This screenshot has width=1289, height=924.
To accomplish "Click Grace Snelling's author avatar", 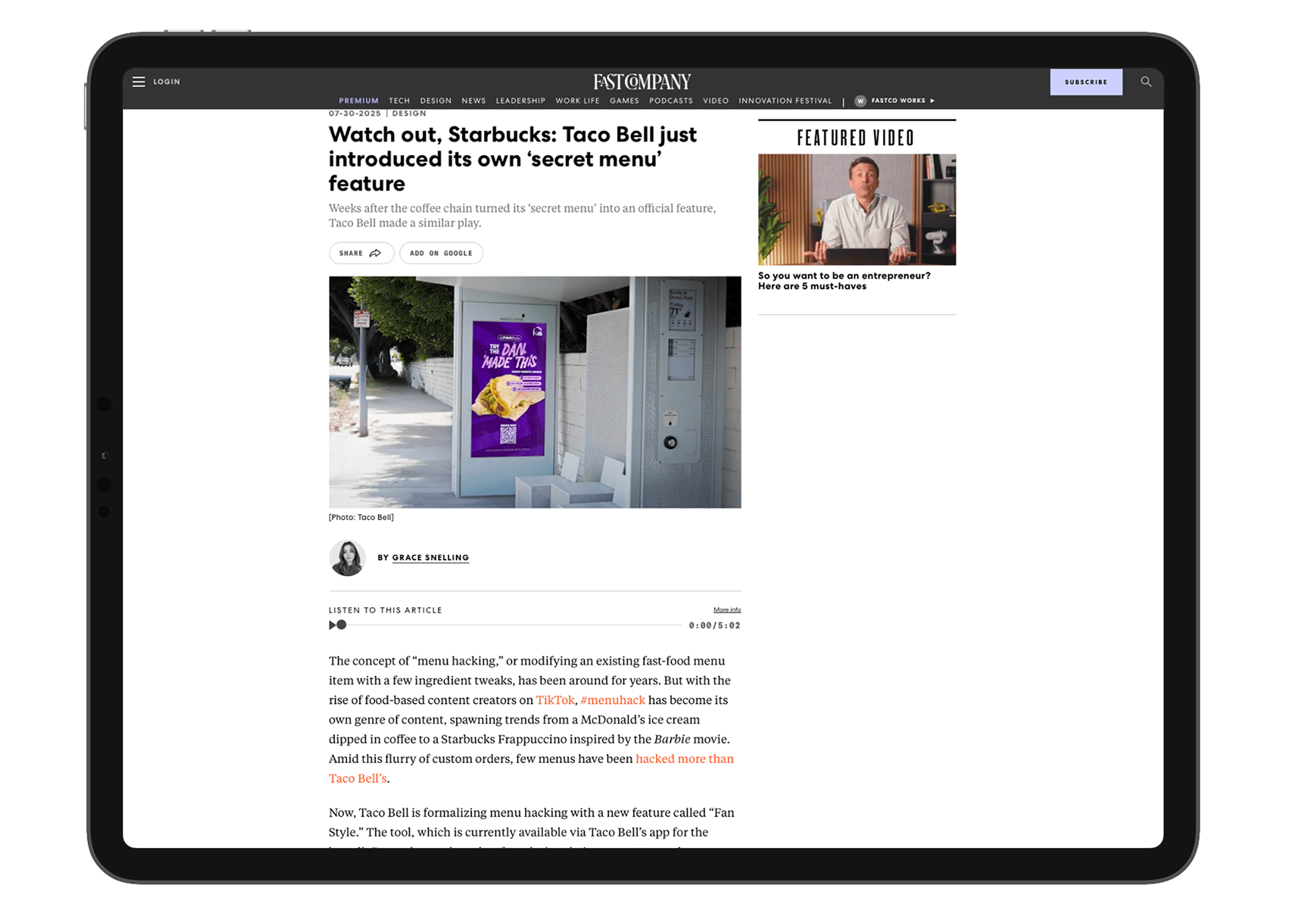I will pyautogui.click(x=347, y=558).
